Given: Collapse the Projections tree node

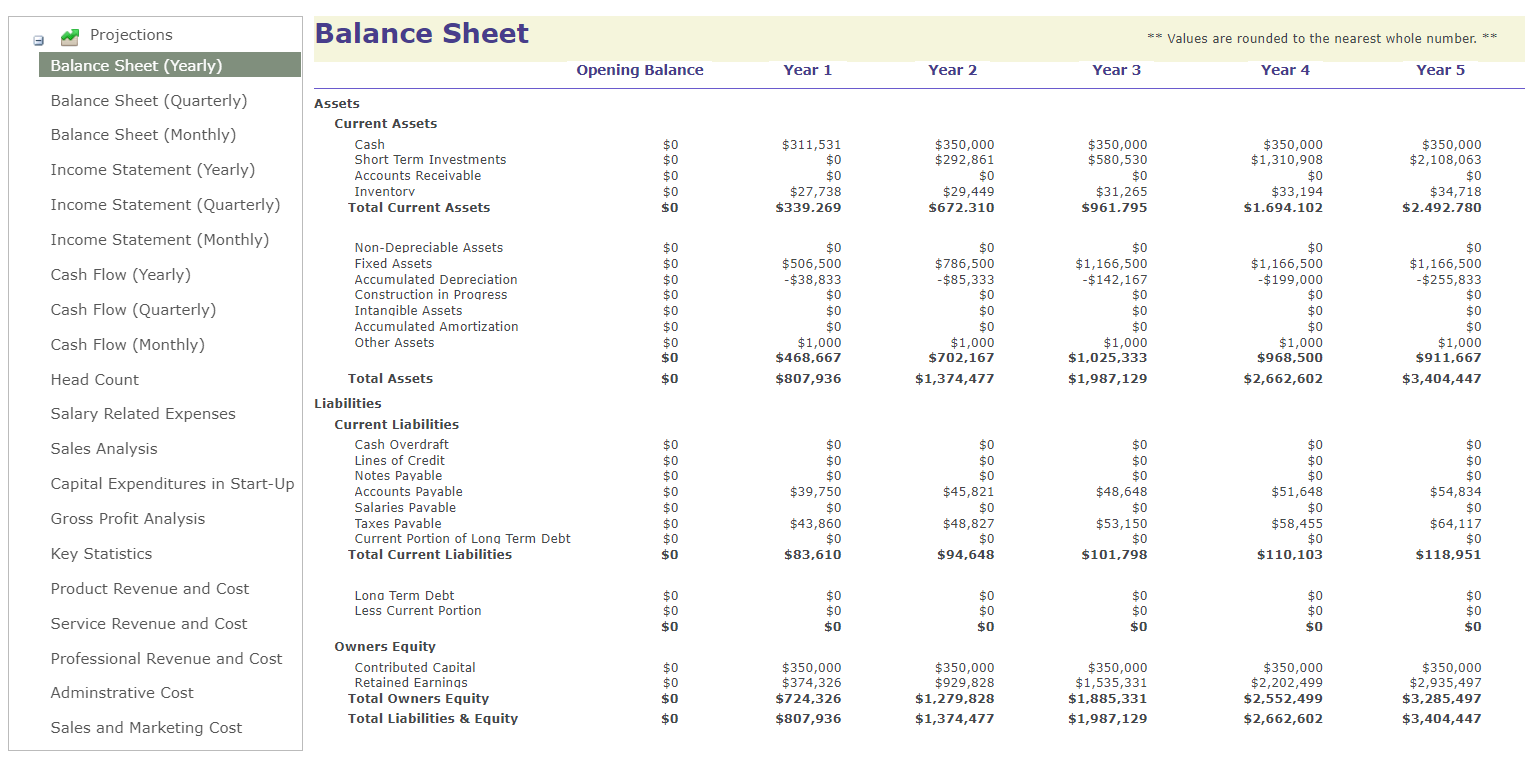Looking at the screenshot, I should [38, 41].
